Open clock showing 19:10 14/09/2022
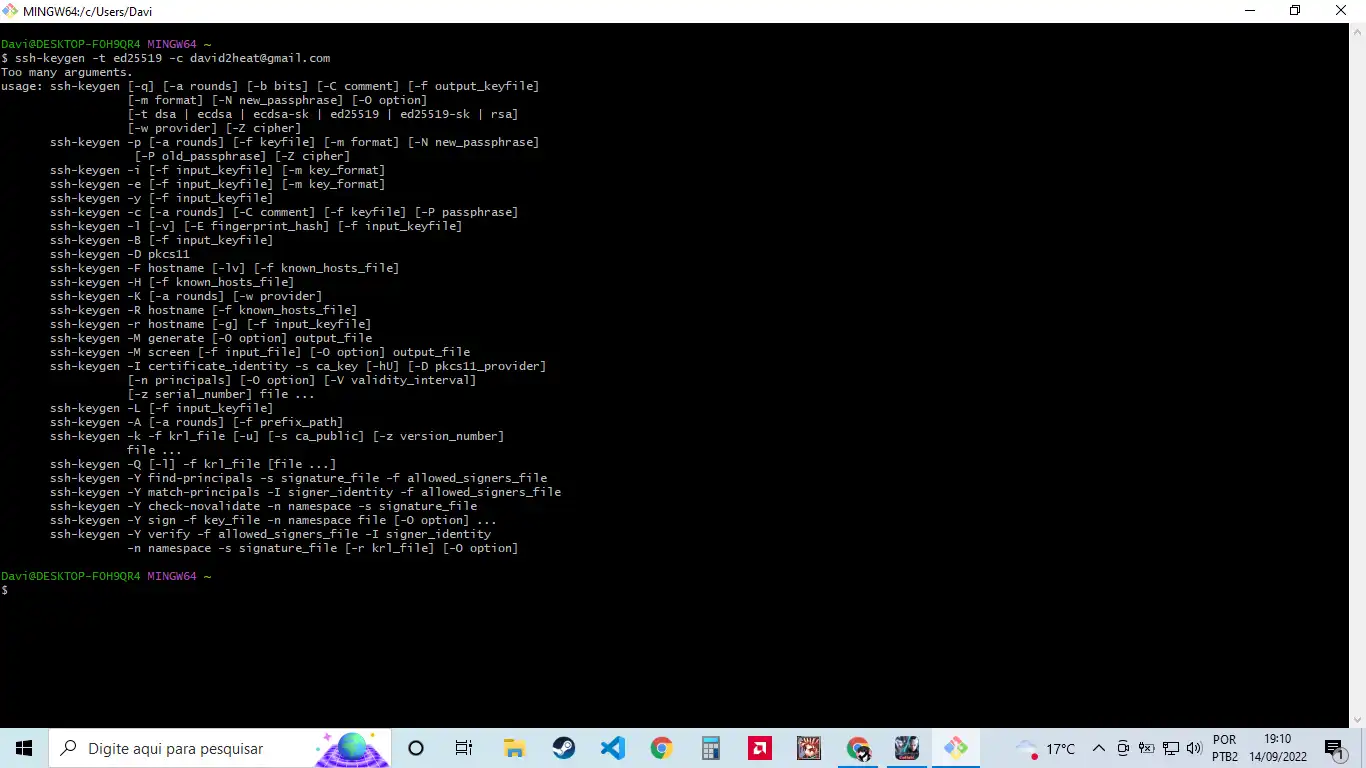Image resolution: width=1366 pixels, height=768 pixels. click(x=1278, y=748)
